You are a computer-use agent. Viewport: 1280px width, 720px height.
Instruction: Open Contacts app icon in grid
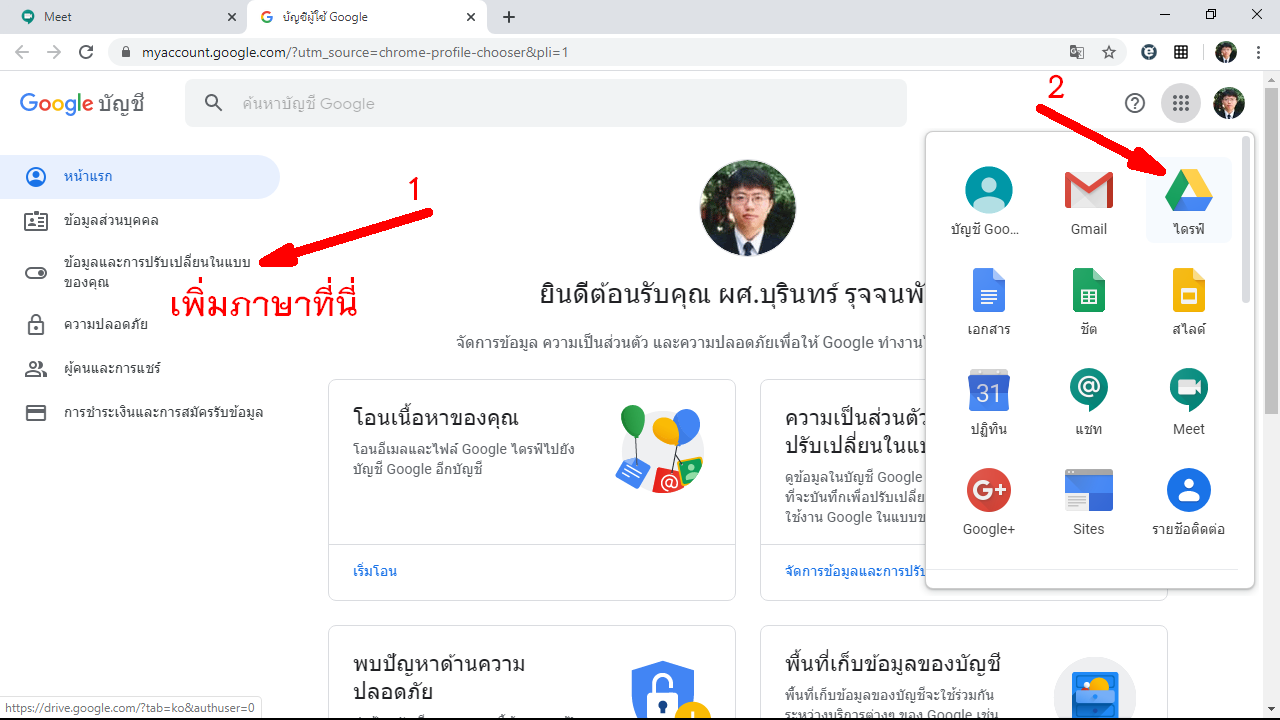coord(1188,500)
